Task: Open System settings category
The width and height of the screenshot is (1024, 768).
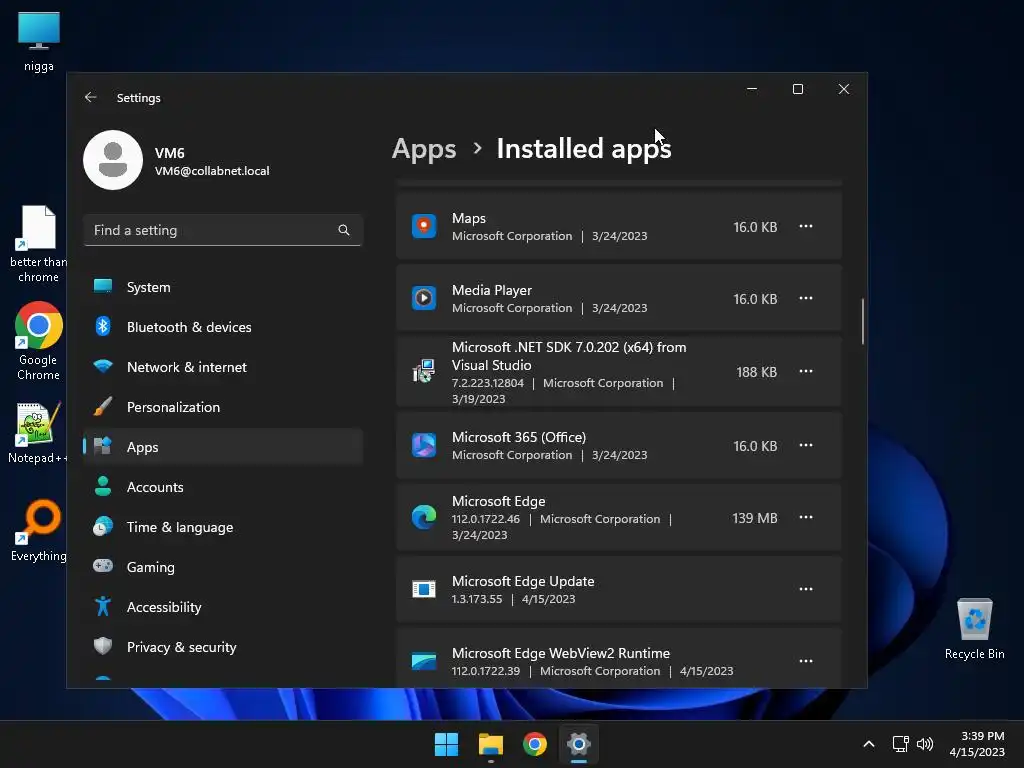Action: pyautogui.click(x=223, y=287)
